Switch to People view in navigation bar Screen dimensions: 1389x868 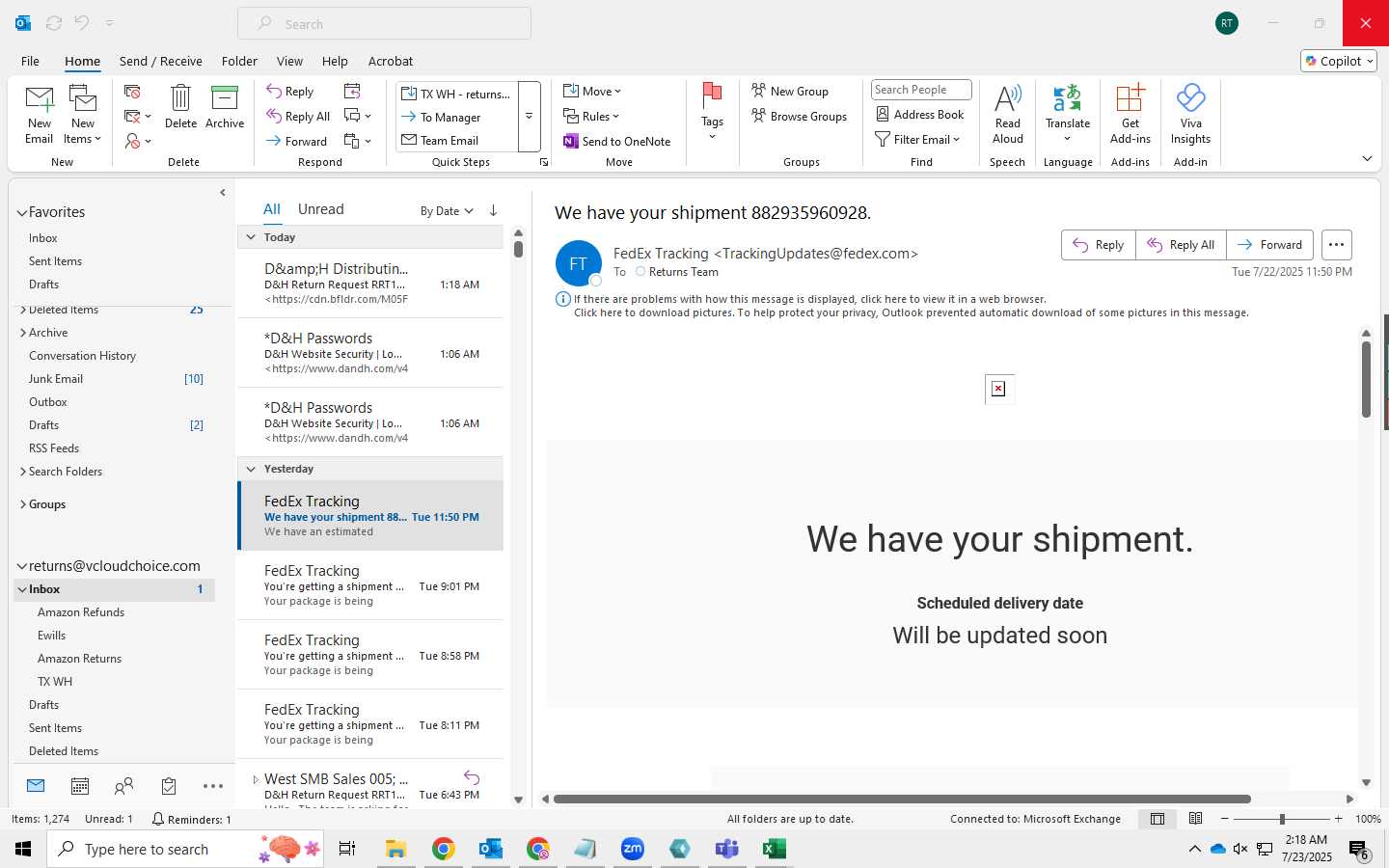point(123,786)
